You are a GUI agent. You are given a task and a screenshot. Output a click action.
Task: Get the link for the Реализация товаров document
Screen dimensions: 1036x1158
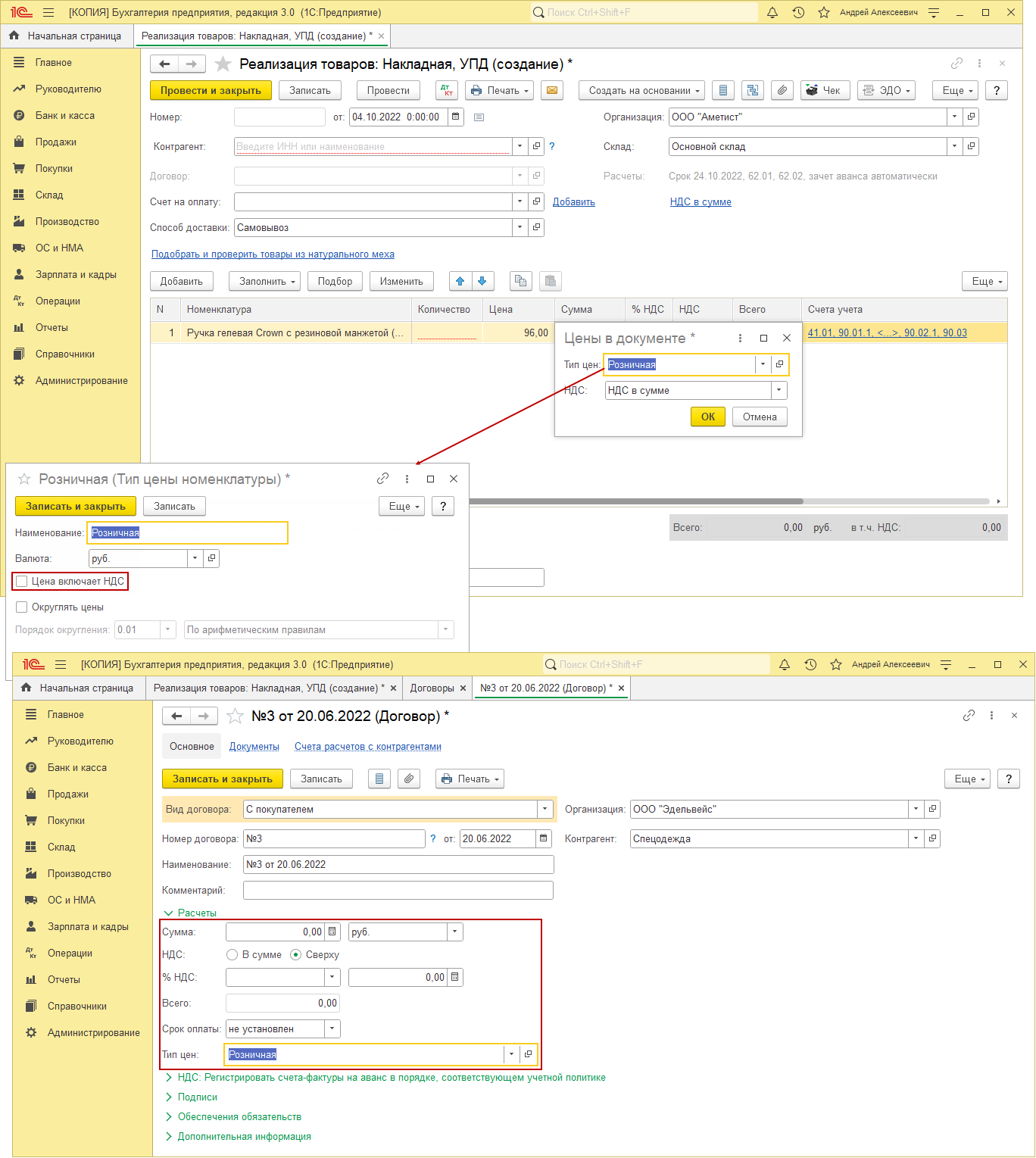point(957,64)
